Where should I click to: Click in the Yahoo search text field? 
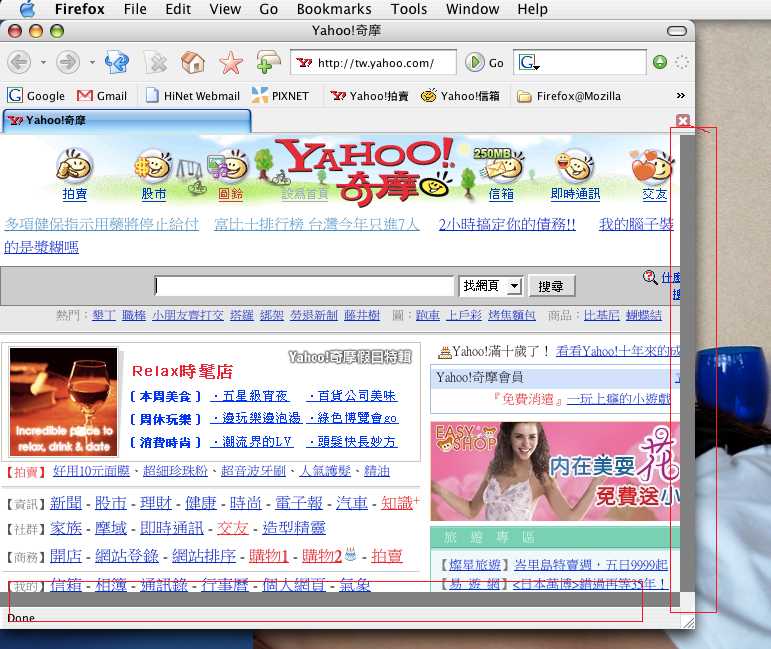(304, 287)
